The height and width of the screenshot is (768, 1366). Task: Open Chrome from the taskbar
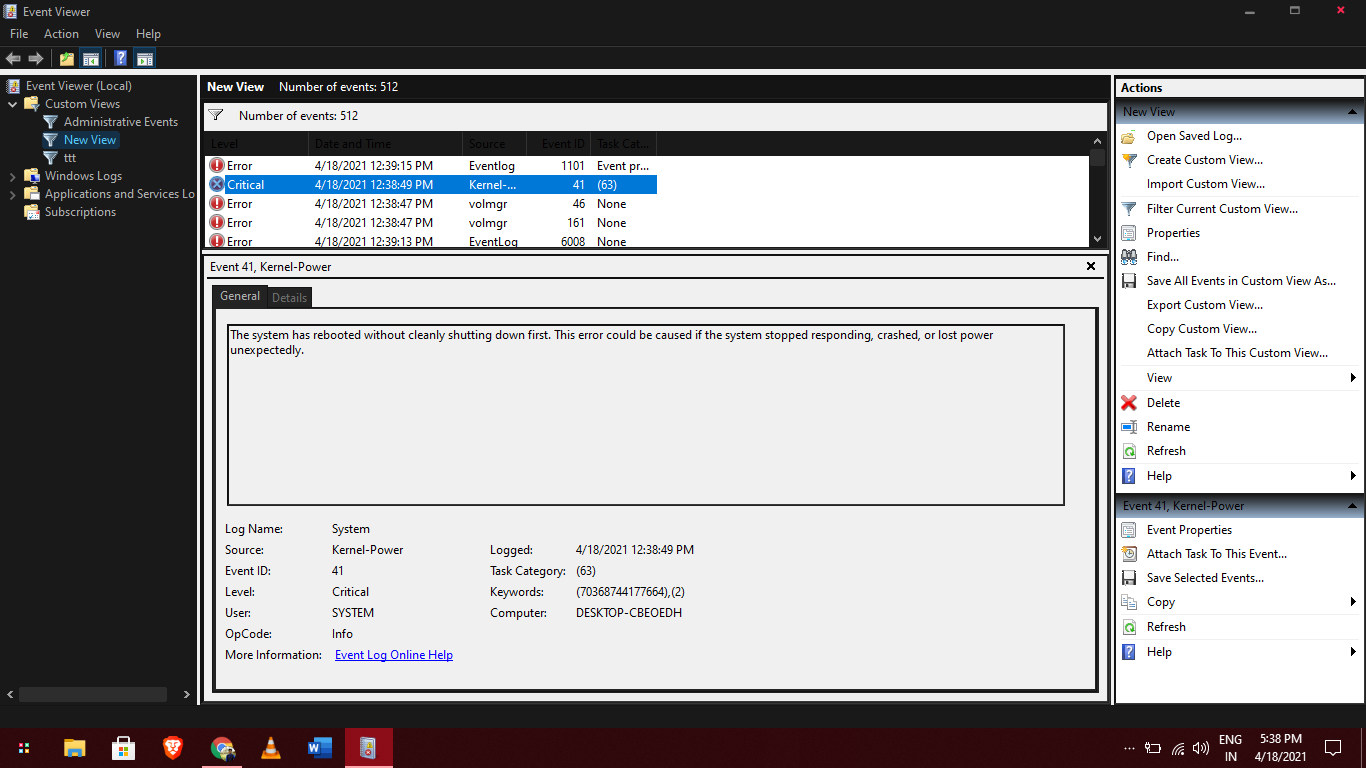click(222, 748)
